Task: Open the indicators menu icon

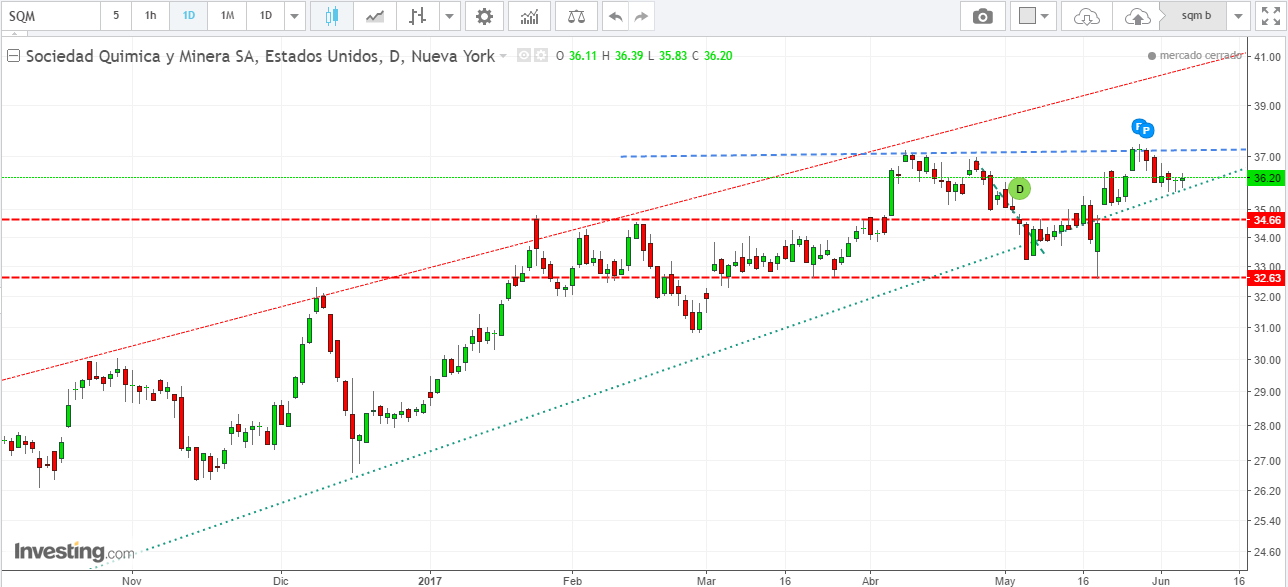Action: pyautogui.click(x=529, y=16)
